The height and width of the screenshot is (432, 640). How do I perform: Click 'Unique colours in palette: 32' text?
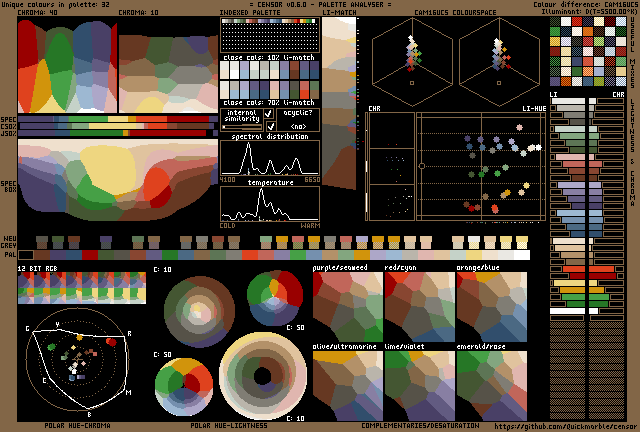coord(55,4)
